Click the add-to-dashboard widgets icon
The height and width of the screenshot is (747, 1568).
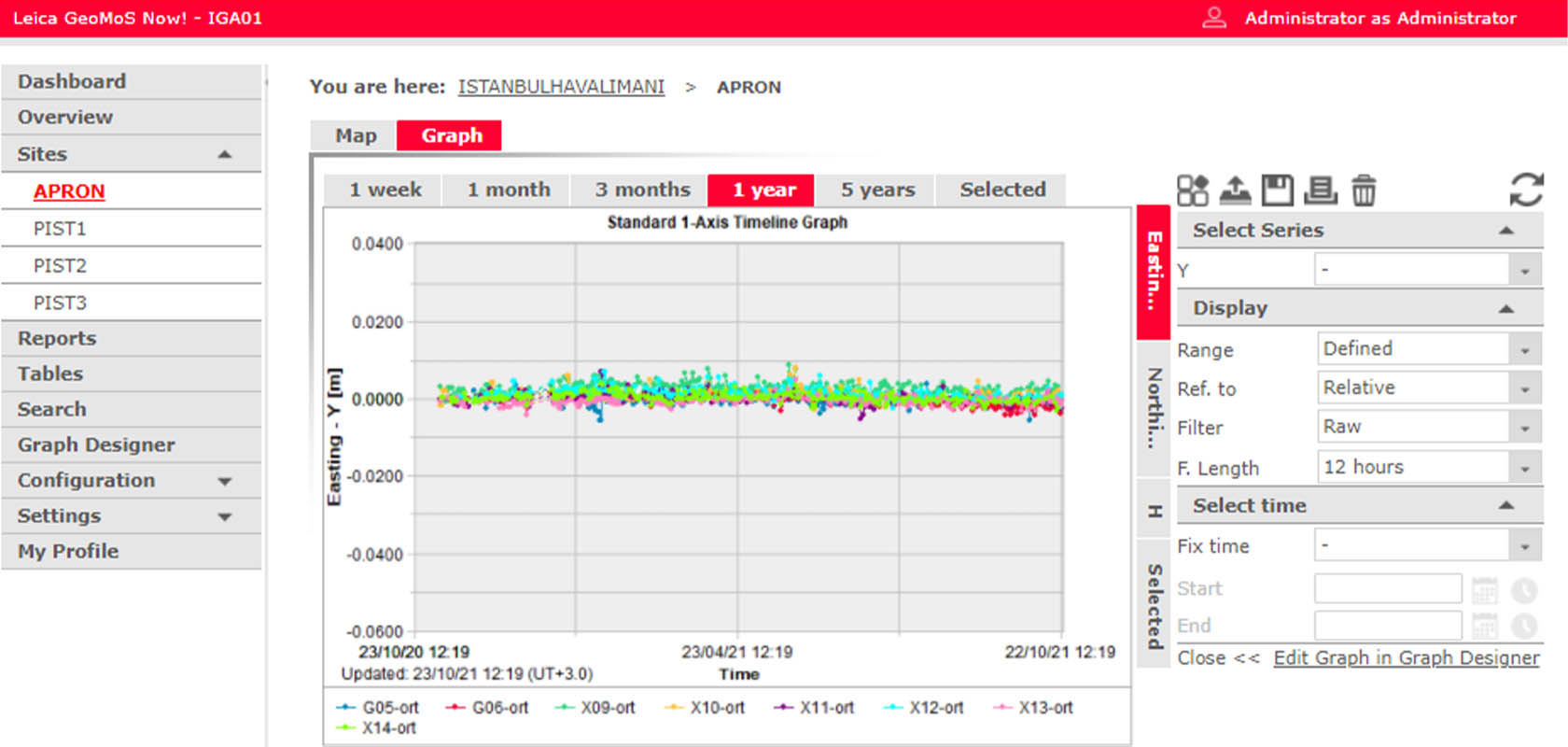pos(1192,190)
